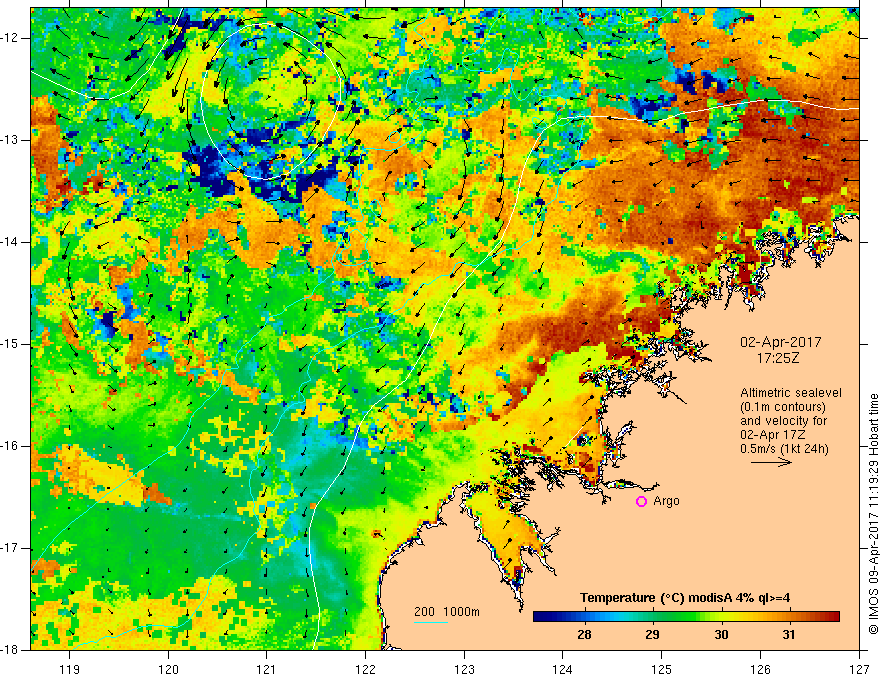Click the time text 17:25Z
The height and width of the screenshot is (680, 880).
pyautogui.click(x=778, y=357)
